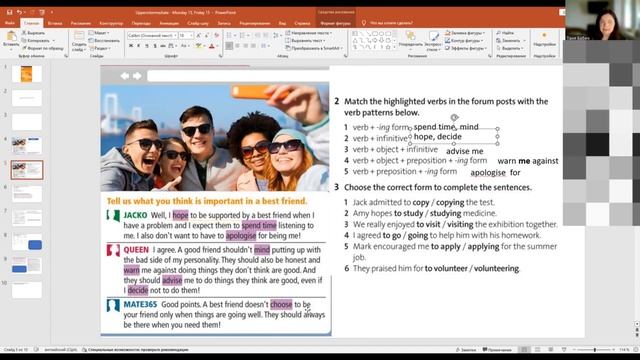
Task: Open the font size dropdown
Action: point(191,36)
